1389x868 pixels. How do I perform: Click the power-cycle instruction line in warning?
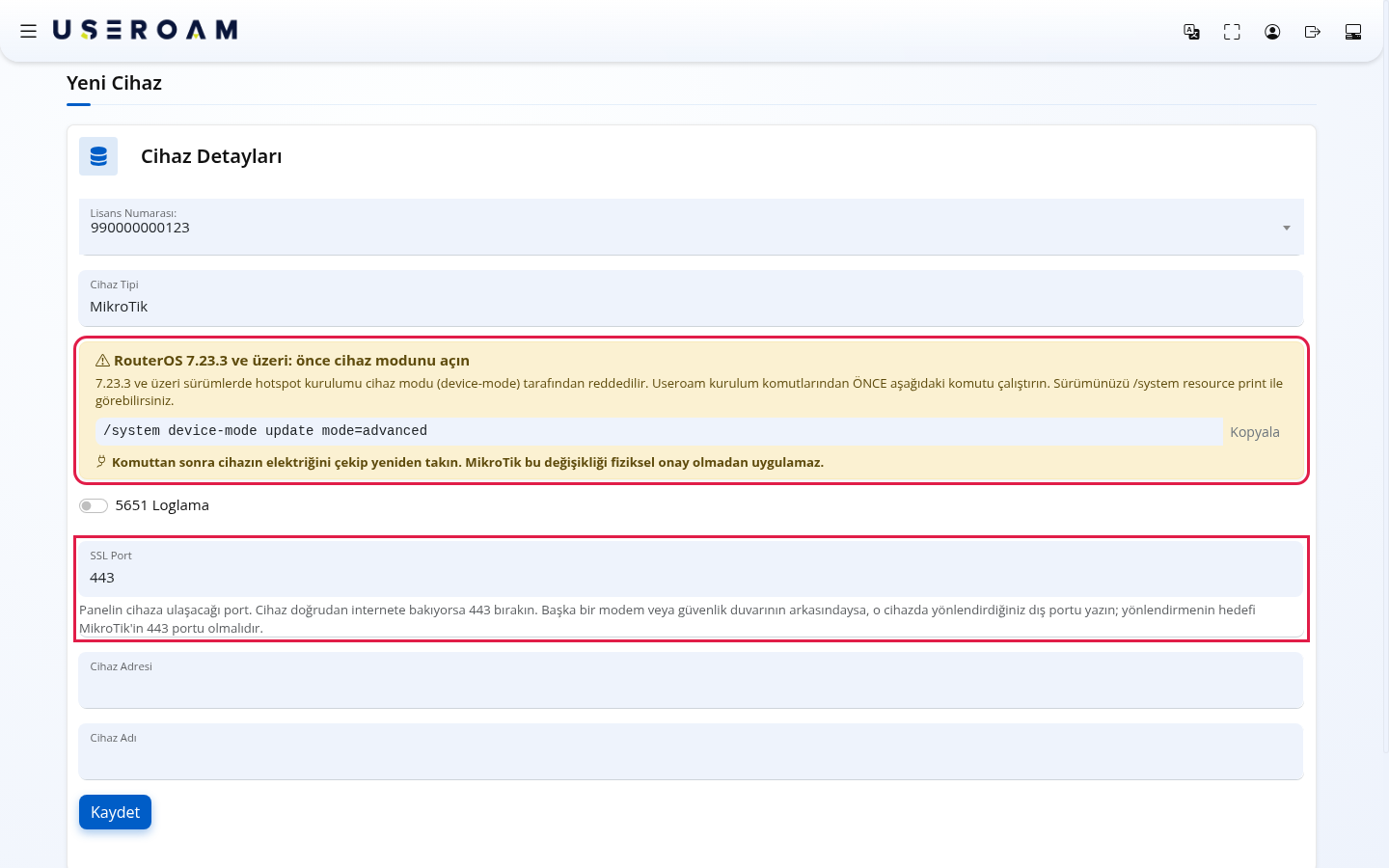(468, 462)
